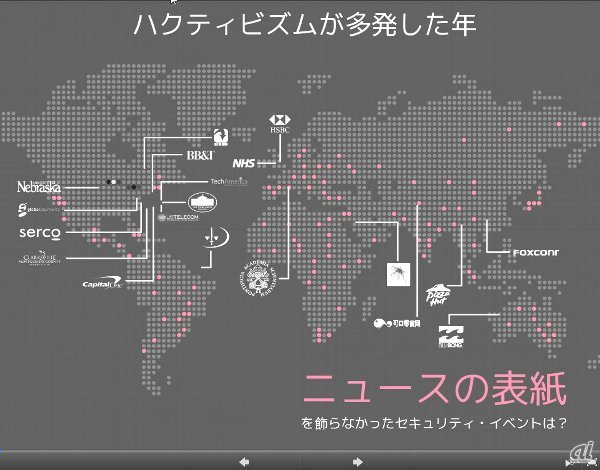Click the Chinese-text logo near India
The width and height of the screenshot is (600, 470).
tap(397, 324)
